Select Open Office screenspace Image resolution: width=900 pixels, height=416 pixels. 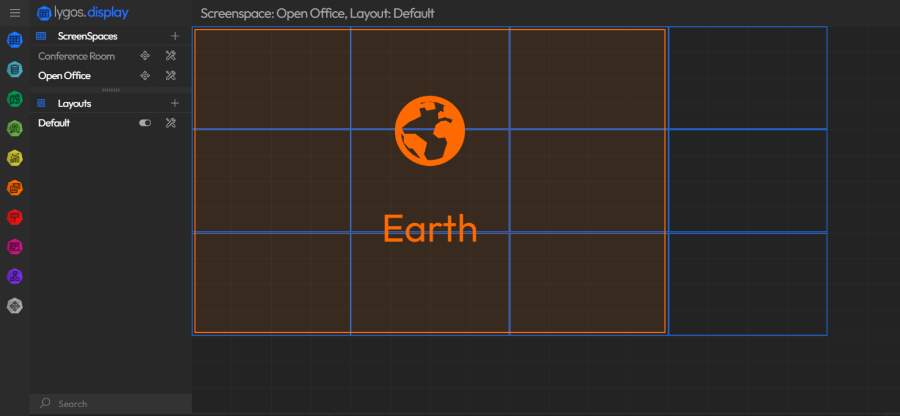(x=64, y=76)
